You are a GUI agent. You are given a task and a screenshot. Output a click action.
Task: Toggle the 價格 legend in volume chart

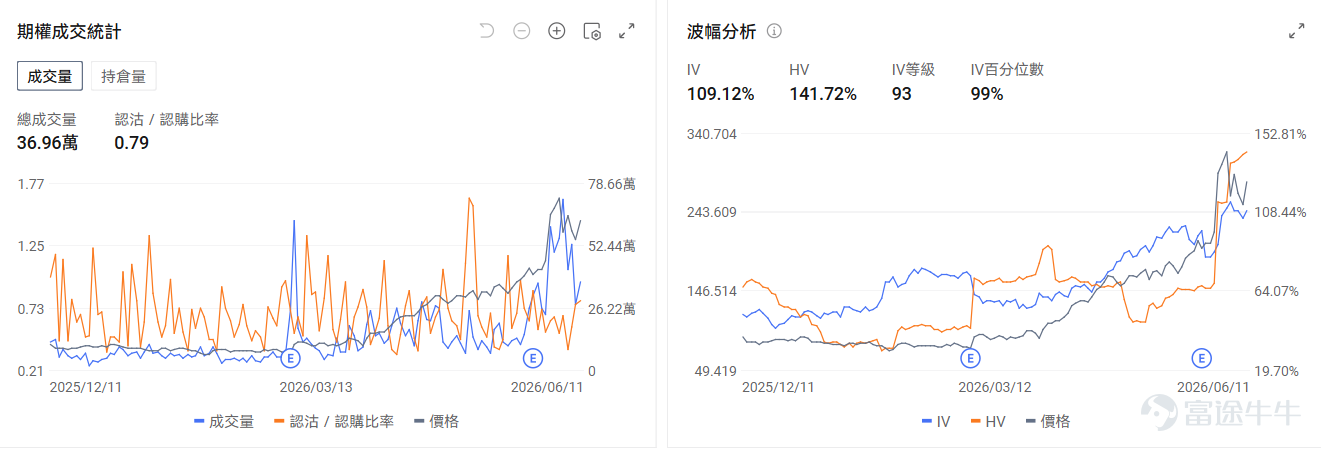pos(436,422)
